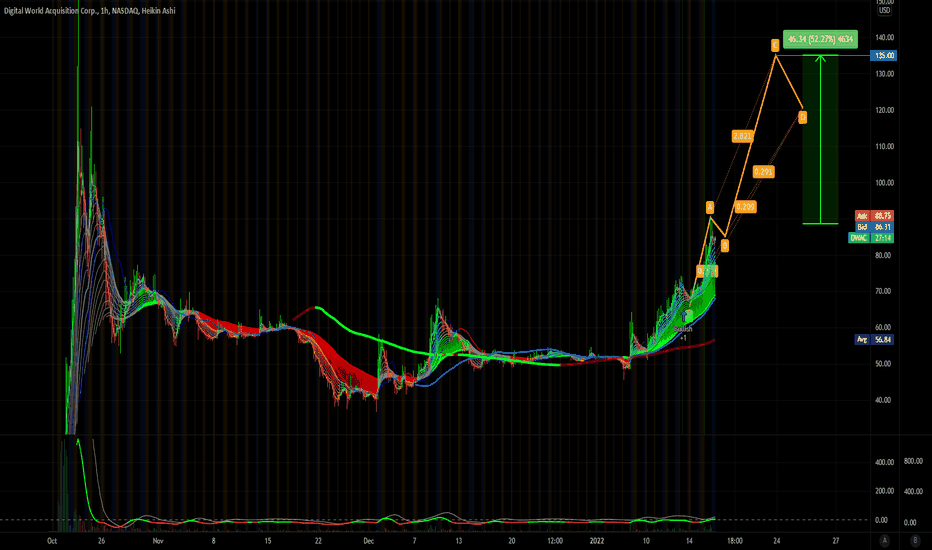Click the red Ask 88.75 price tag

(x=874, y=216)
